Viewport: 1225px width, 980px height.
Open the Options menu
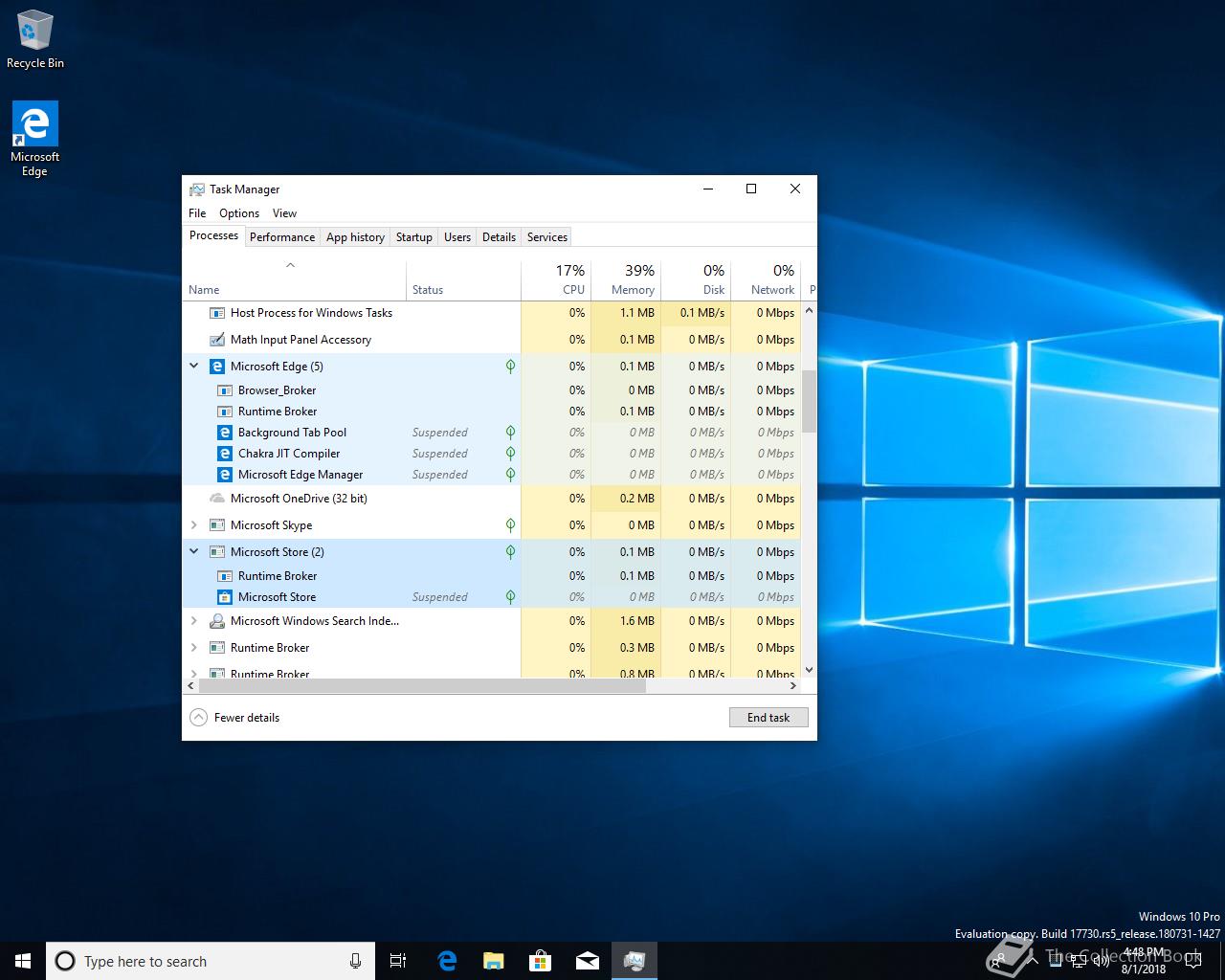pos(239,213)
